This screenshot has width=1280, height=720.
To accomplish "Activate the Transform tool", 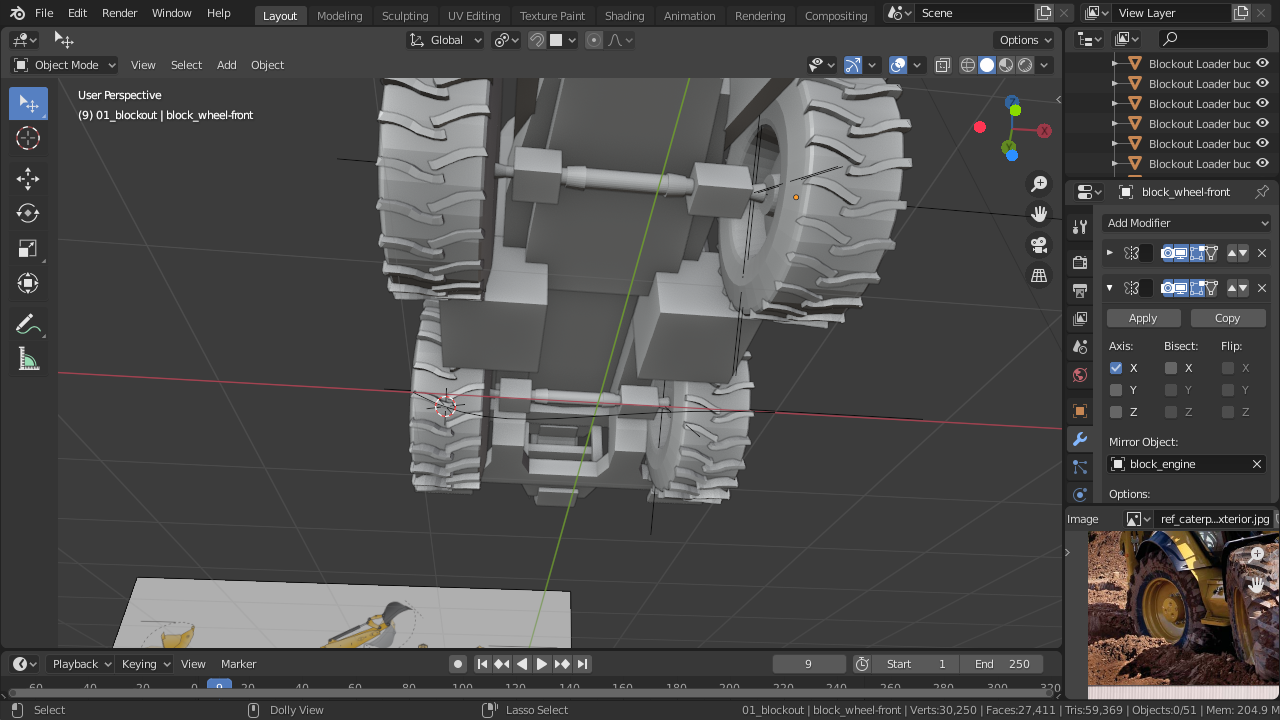I will click(x=28, y=283).
